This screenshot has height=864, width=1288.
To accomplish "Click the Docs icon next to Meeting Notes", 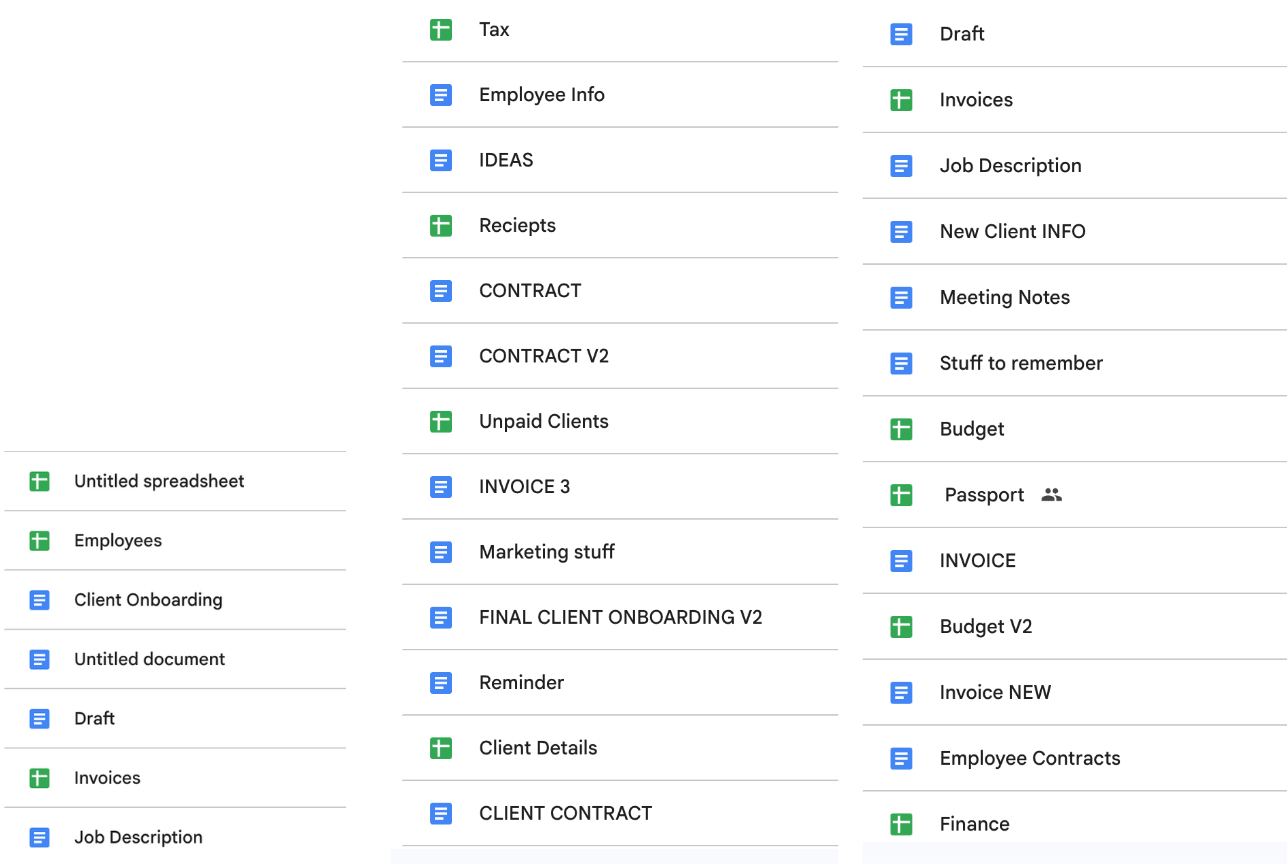I will (901, 298).
